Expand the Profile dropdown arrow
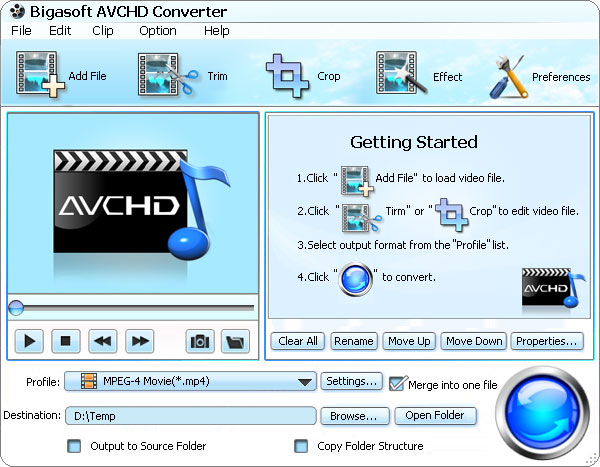 pyautogui.click(x=305, y=382)
